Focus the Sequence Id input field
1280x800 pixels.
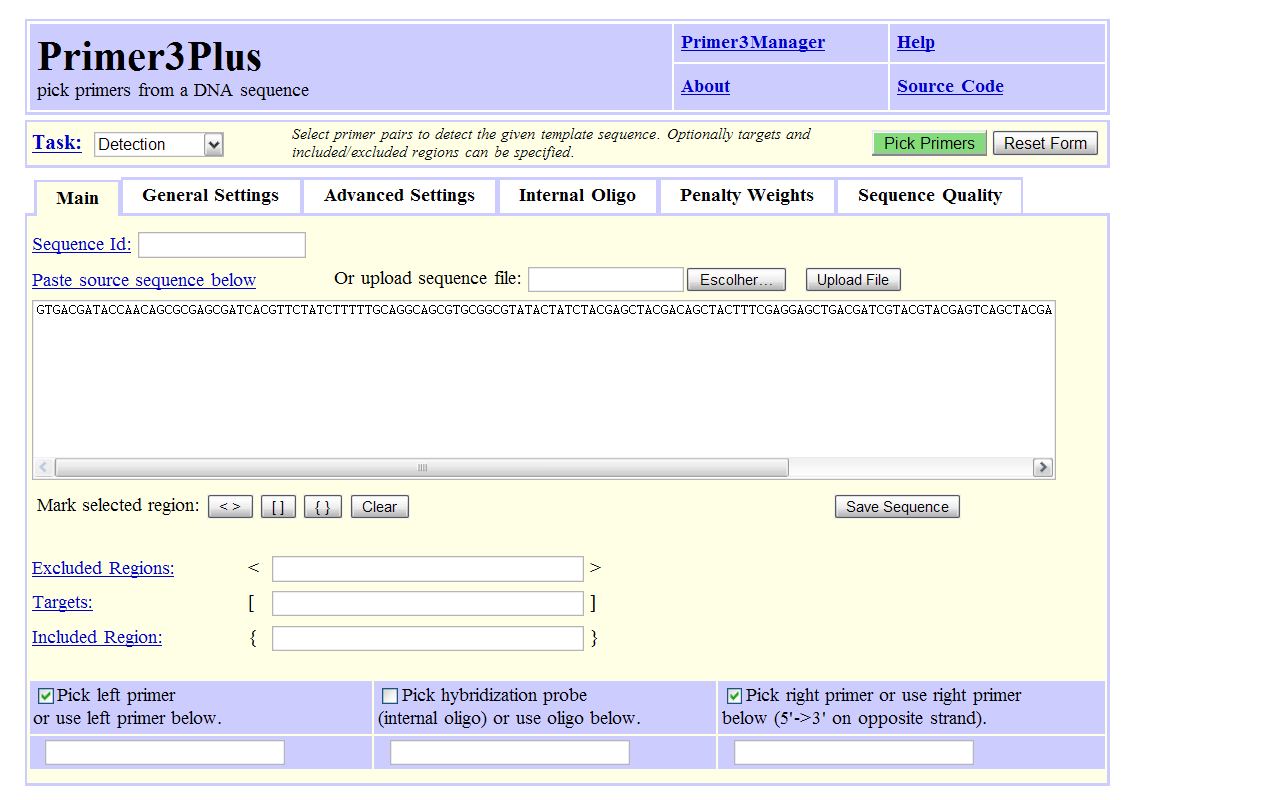(222, 245)
